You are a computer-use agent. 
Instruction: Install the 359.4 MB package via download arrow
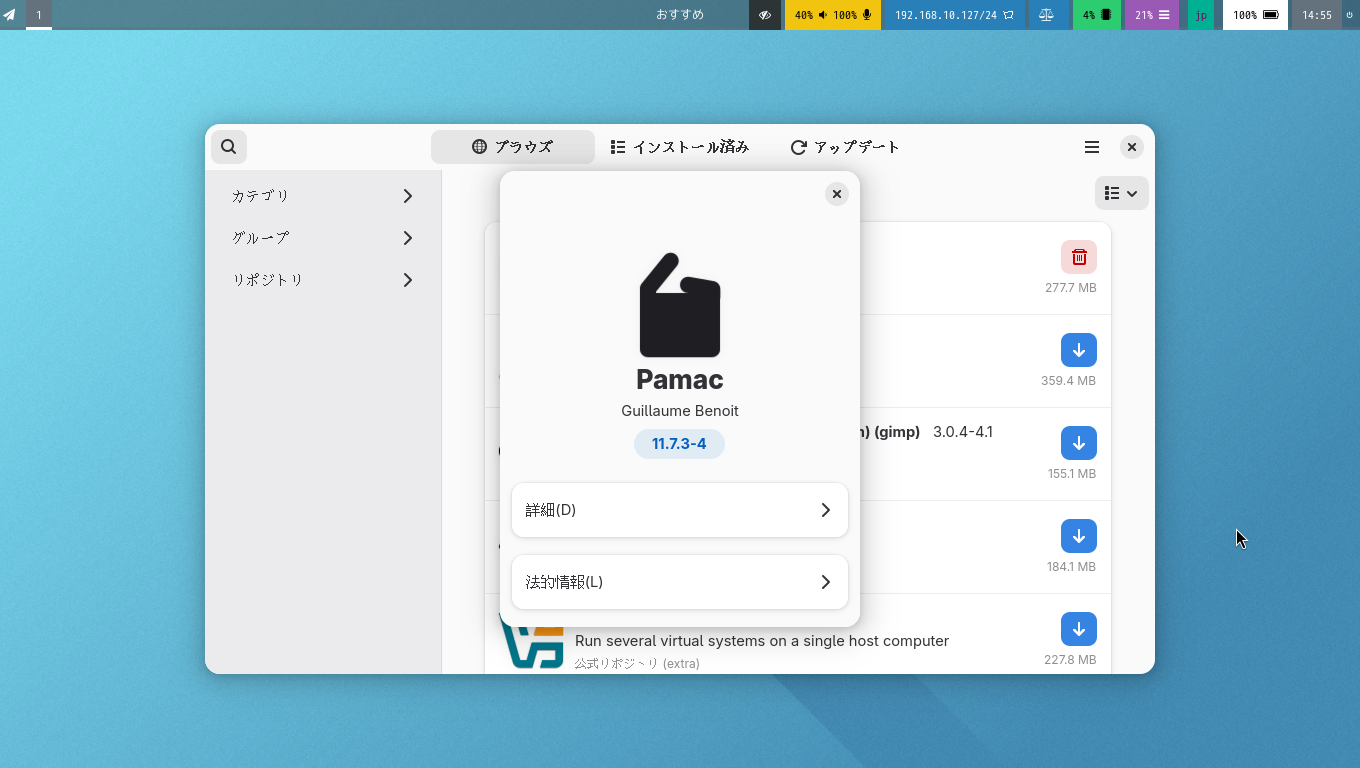click(x=1079, y=350)
